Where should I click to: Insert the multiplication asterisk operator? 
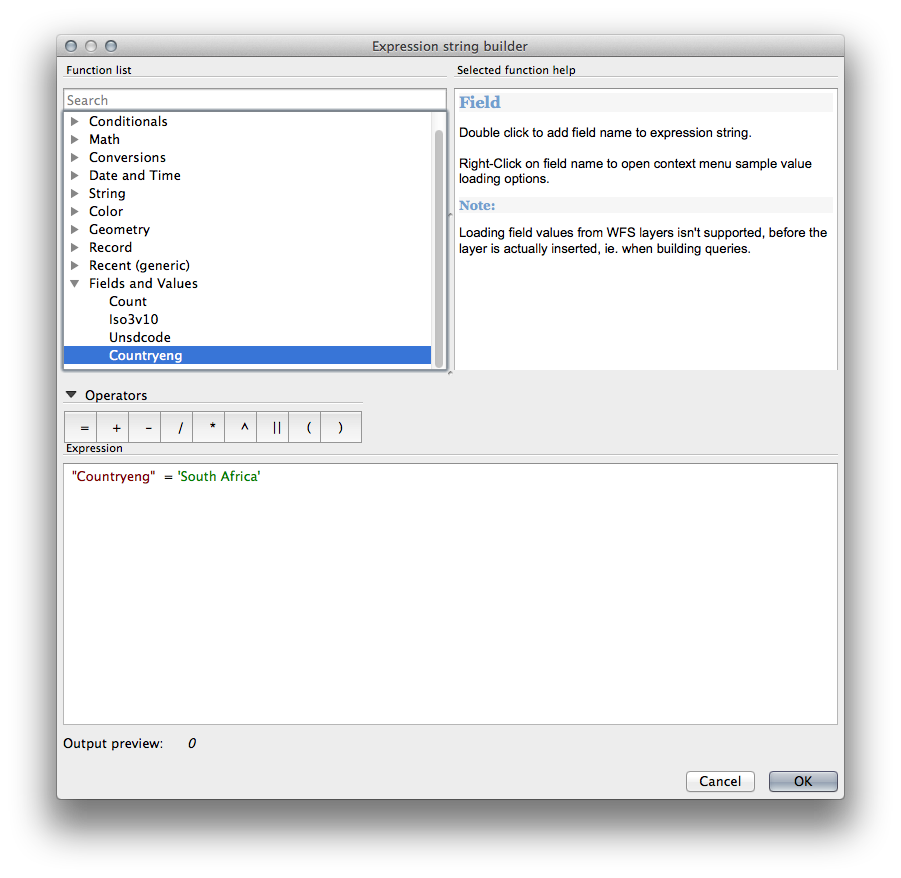(212, 428)
